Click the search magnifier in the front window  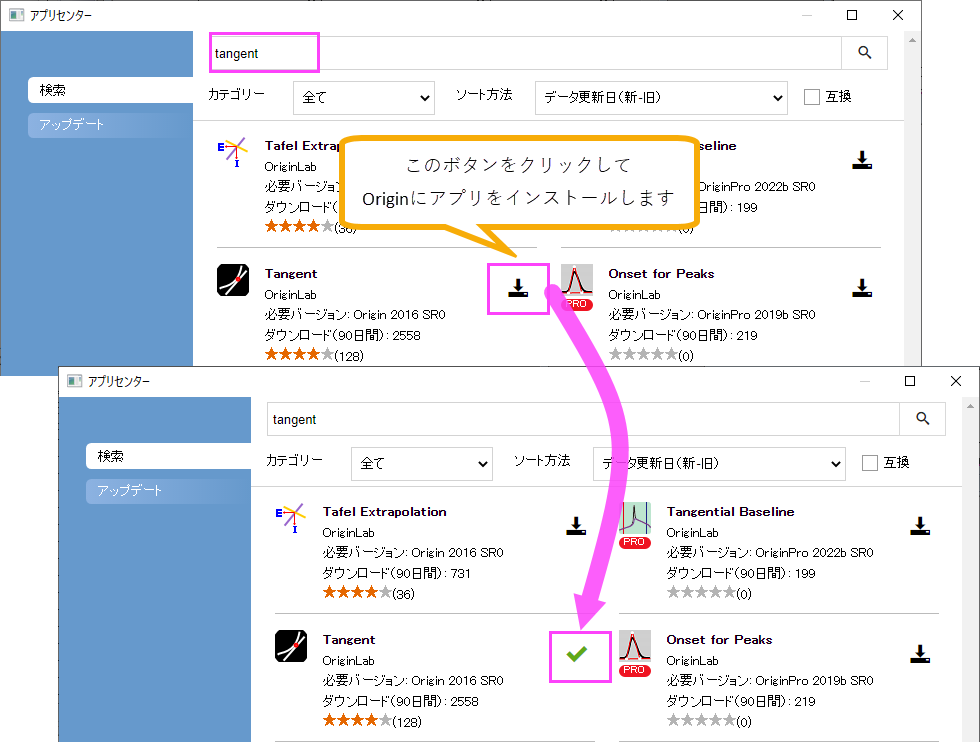[922, 419]
